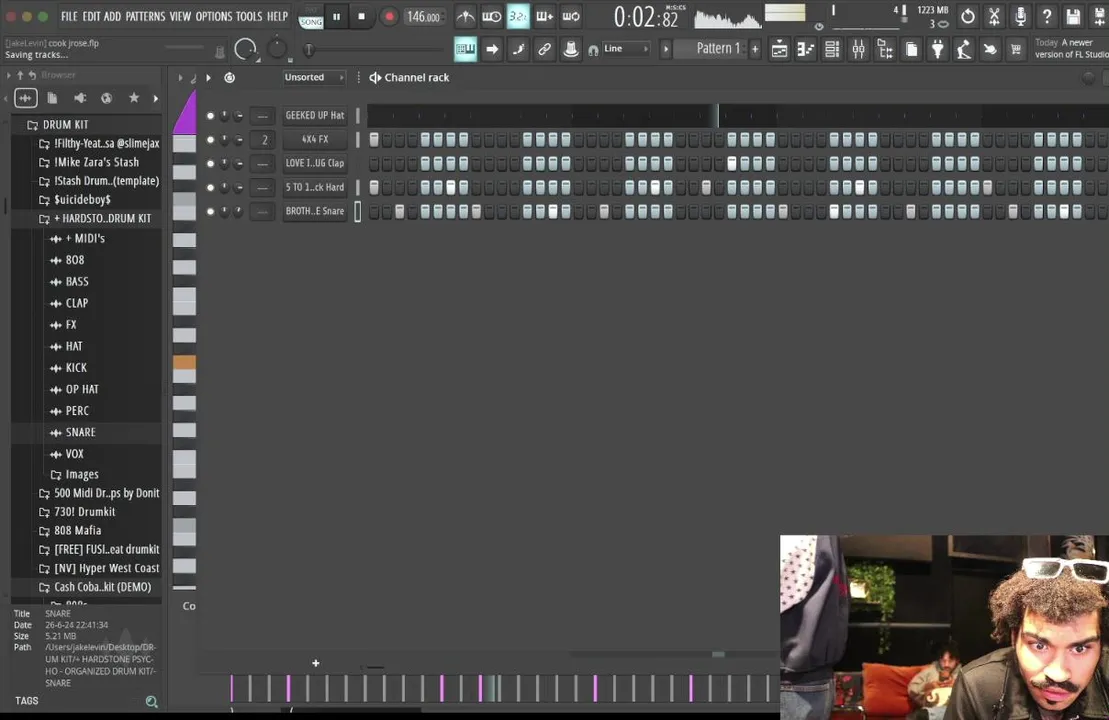This screenshot has width=1109, height=720.
Task: Open the content library shopping cart icon
Action: coord(1016,49)
